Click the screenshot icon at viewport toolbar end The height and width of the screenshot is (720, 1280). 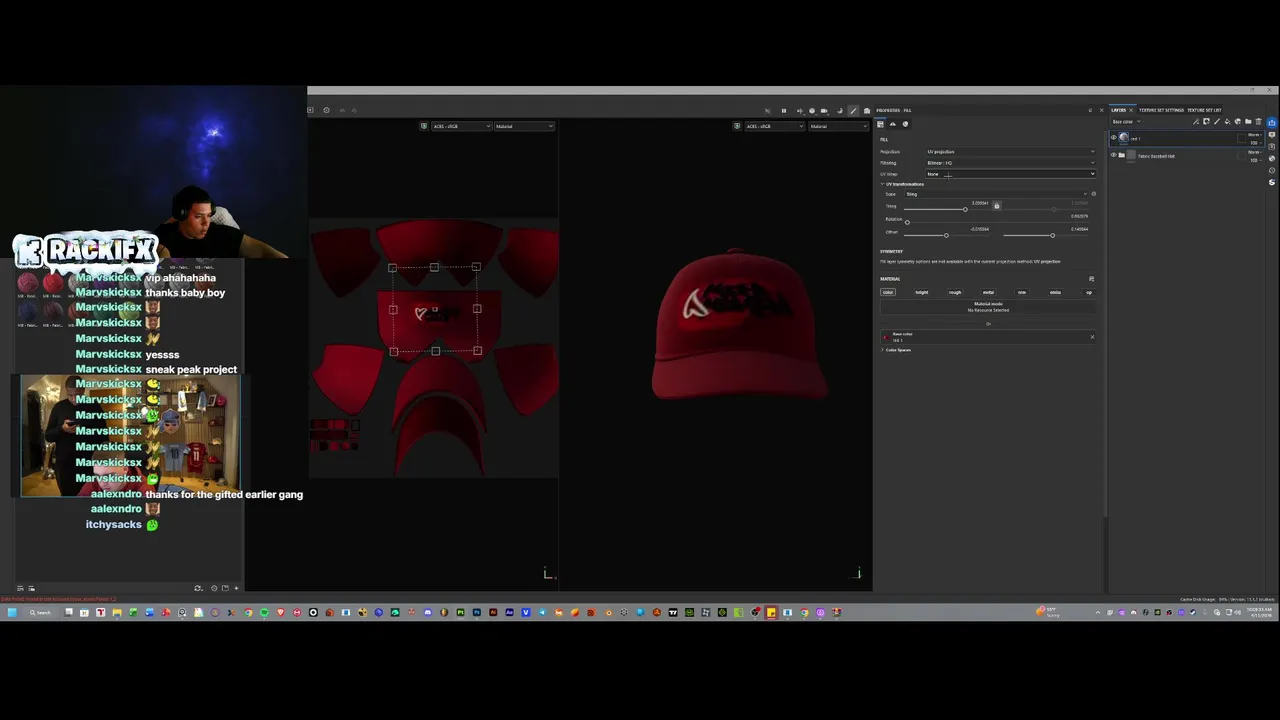pos(867,111)
